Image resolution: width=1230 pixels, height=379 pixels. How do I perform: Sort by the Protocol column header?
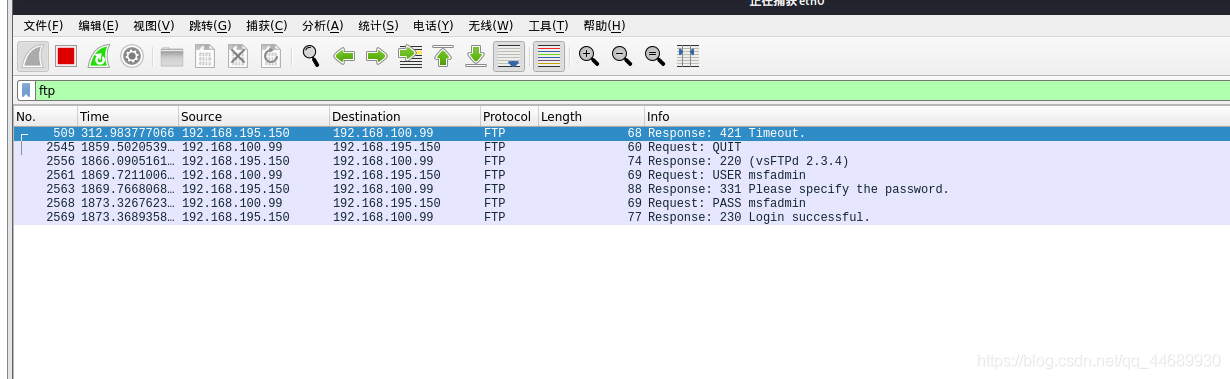point(509,116)
